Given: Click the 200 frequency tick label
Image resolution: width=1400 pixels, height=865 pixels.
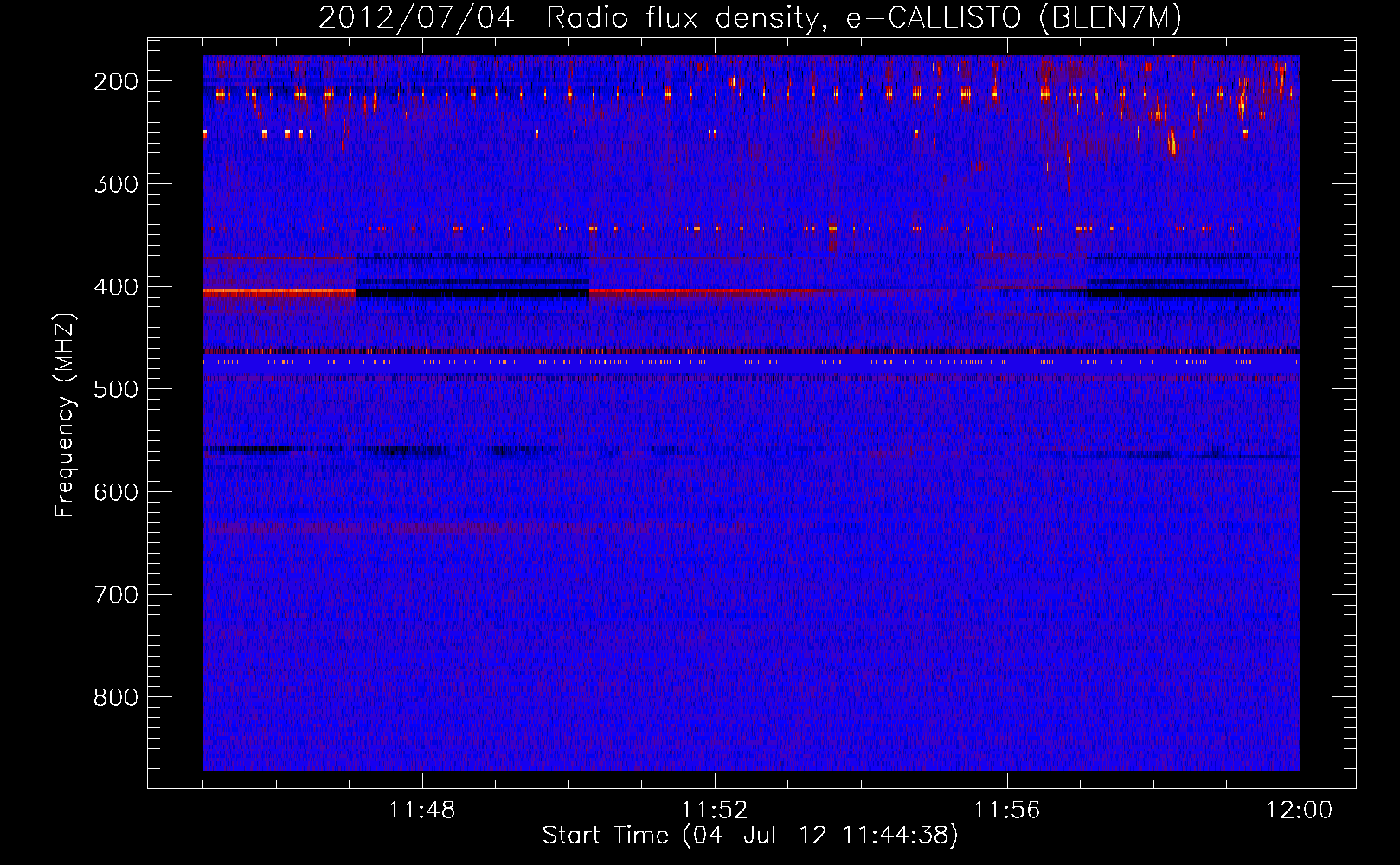Looking at the screenshot, I should click(x=115, y=81).
